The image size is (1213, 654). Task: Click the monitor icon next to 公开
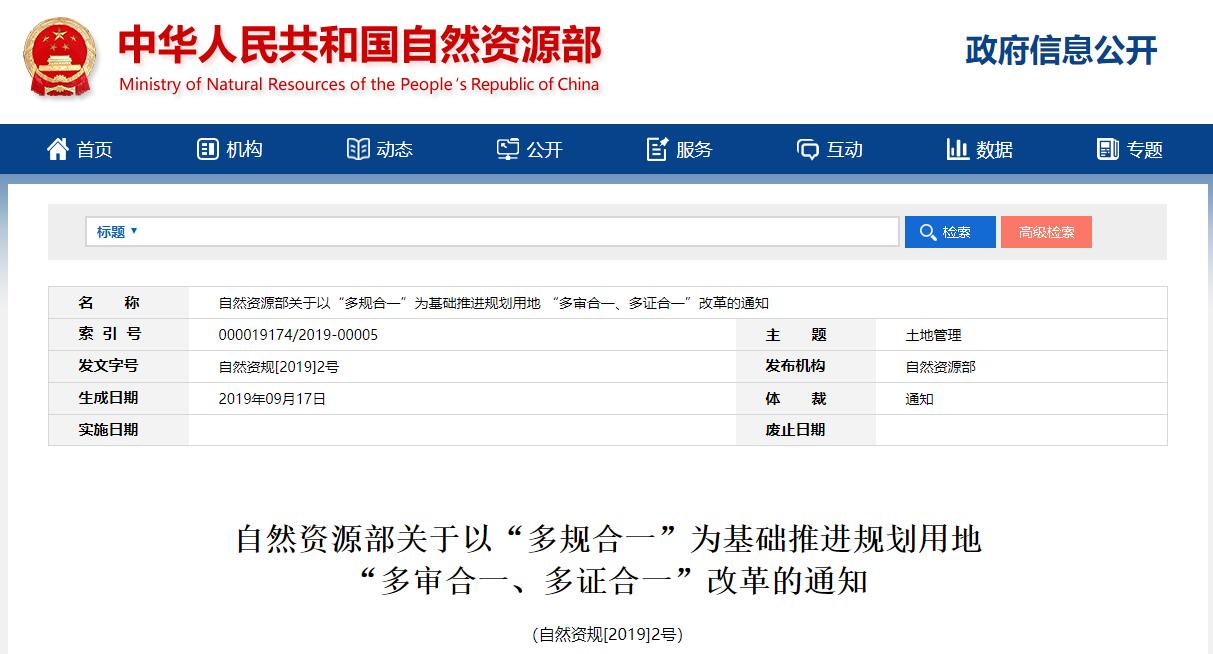coord(508,149)
